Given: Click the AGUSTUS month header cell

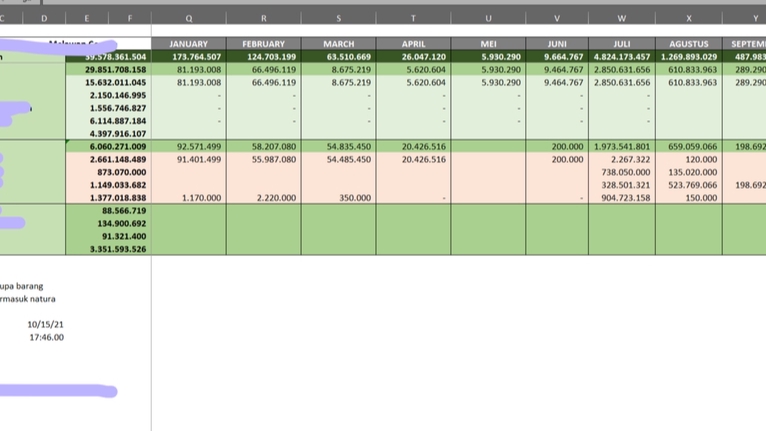Looking at the screenshot, I should click(x=688, y=43).
